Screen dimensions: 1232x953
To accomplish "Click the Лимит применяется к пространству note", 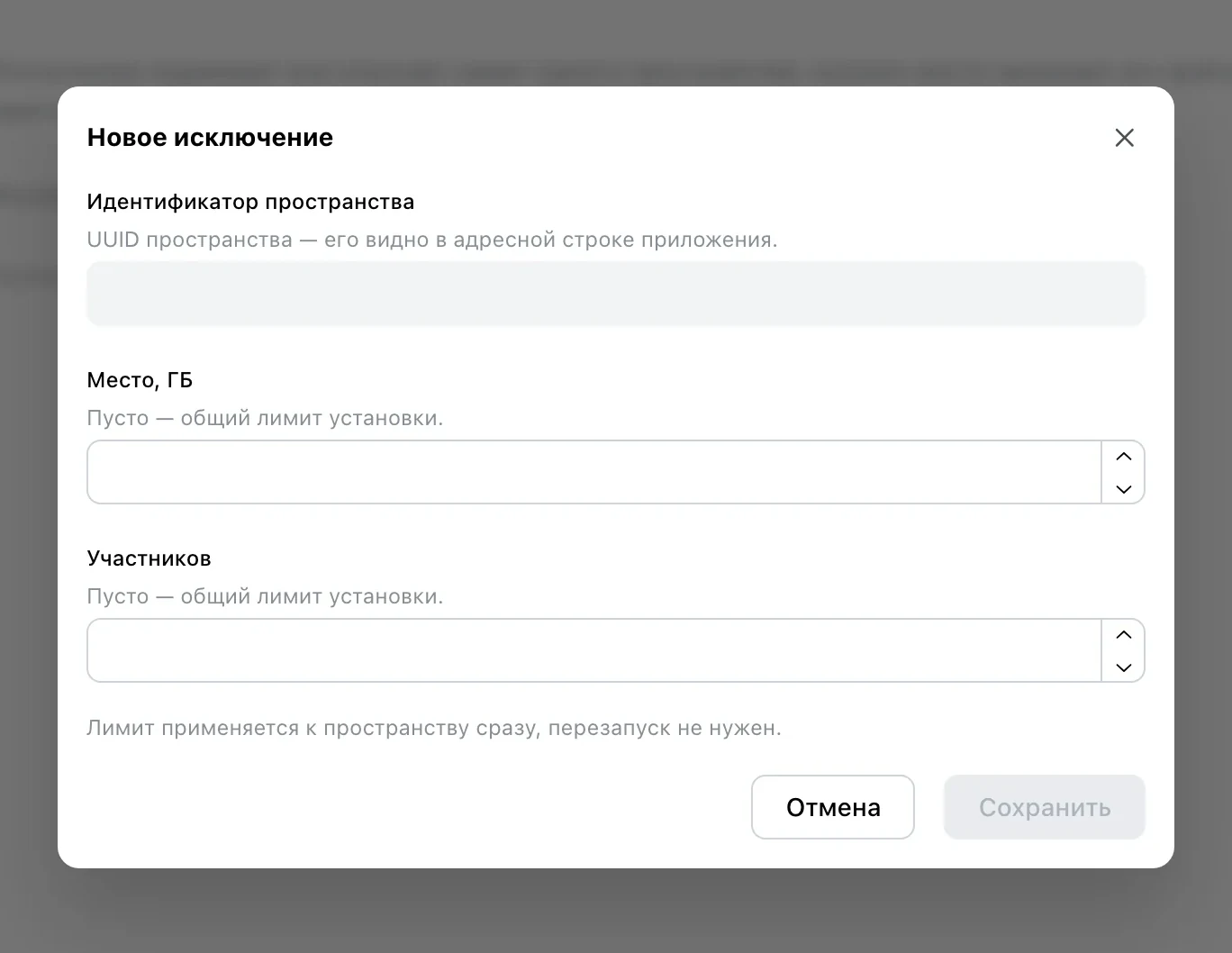I will click(x=434, y=728).
